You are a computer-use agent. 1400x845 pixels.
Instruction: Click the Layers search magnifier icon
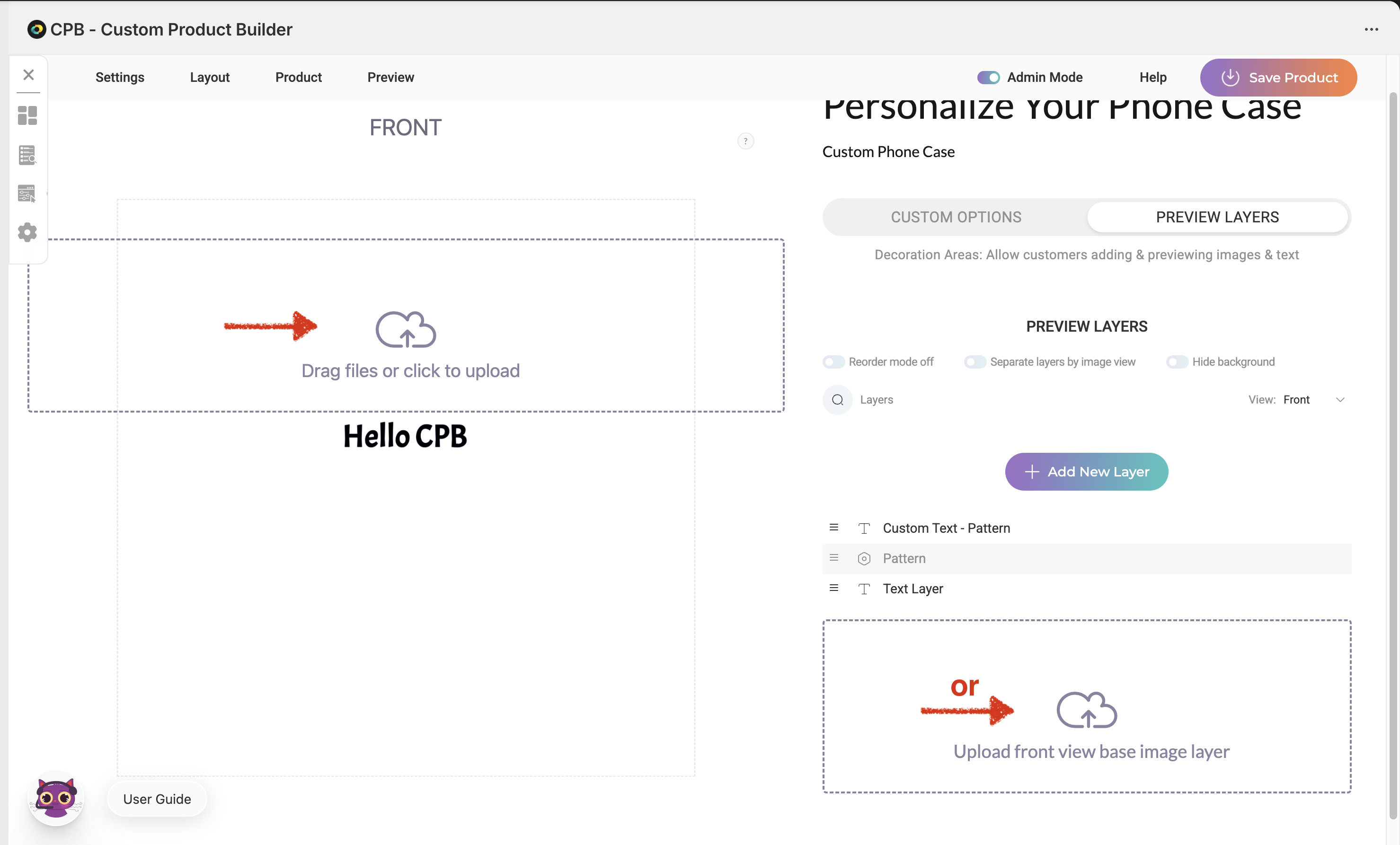coord(838,400)
